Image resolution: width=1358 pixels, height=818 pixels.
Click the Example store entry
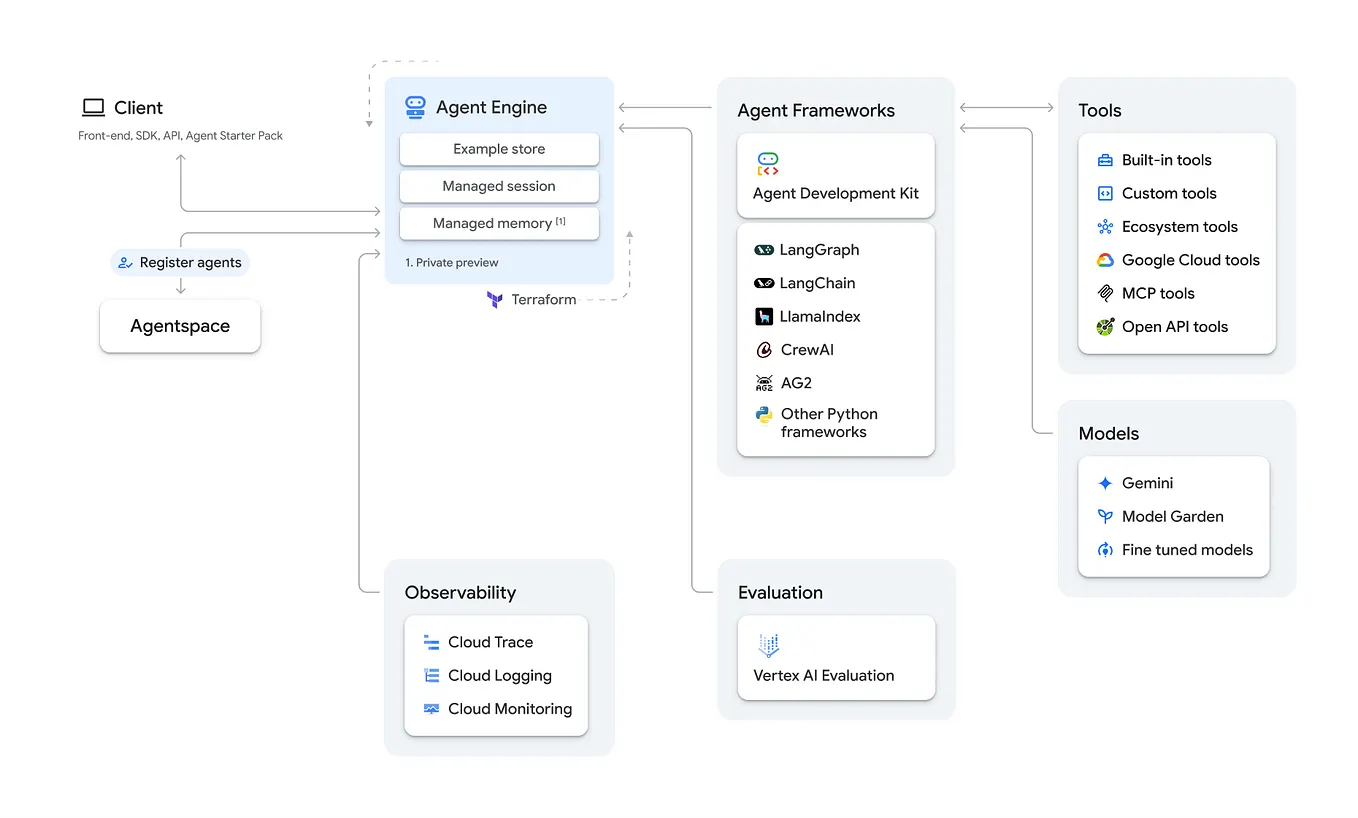click(x=498, y=148)
